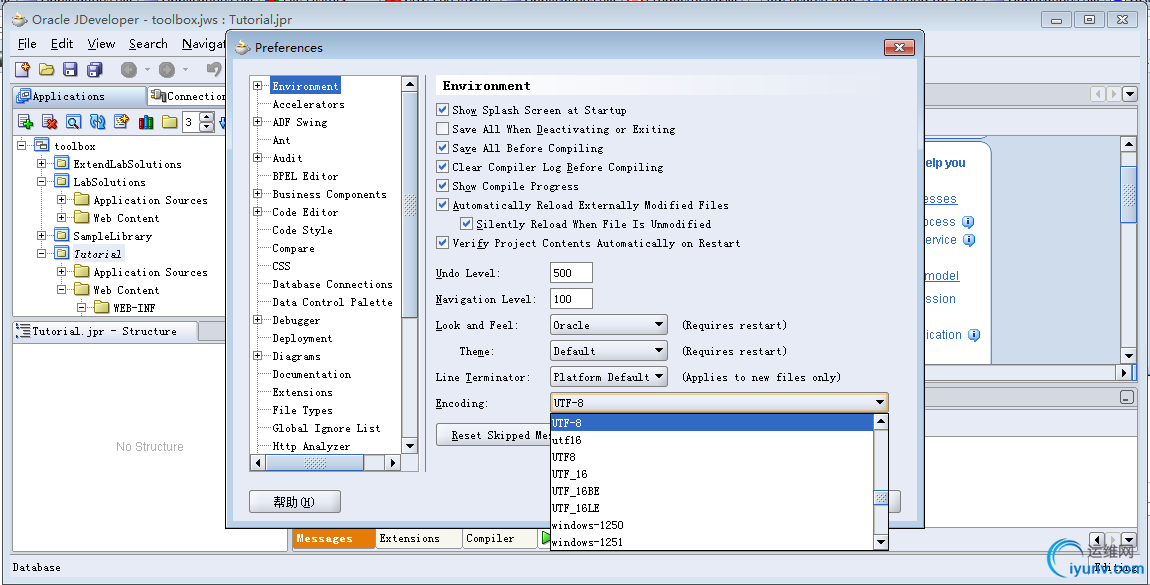Choose UTF_16BE from encoding list
The width and height of the screenshot is (1150, 585).
click(712, 491)
